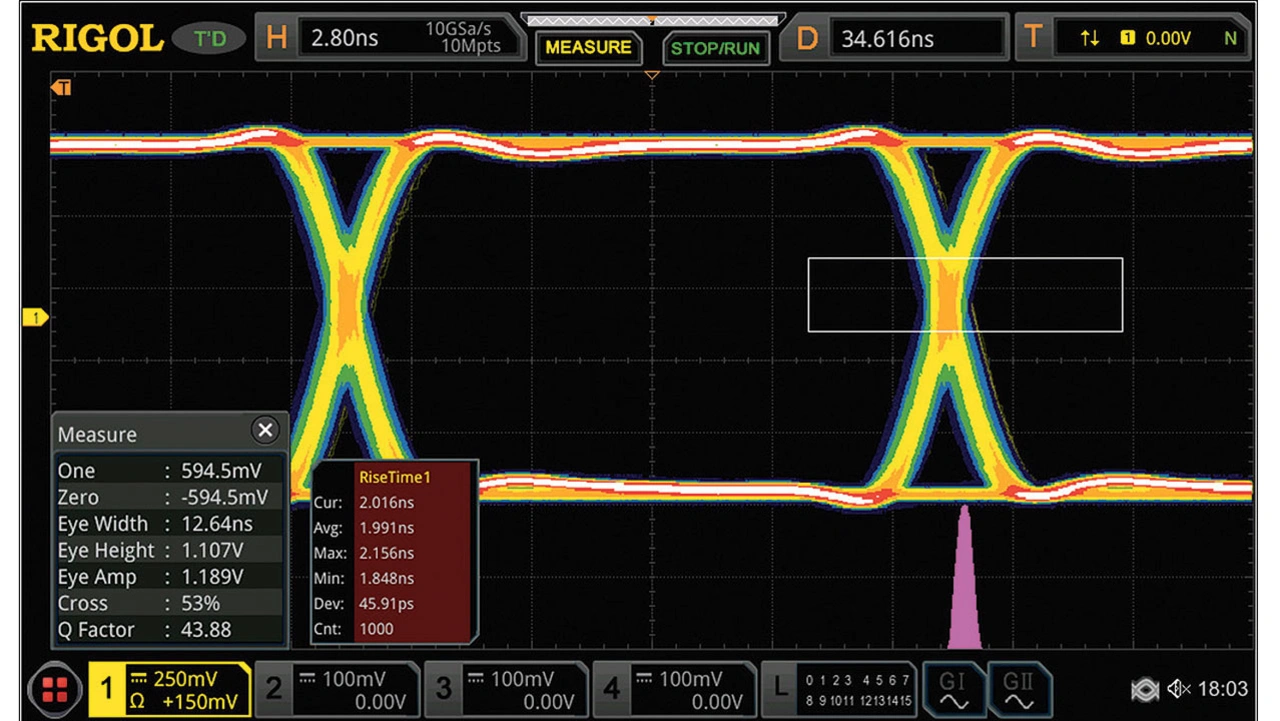Click the network connection status icon
The height and width of the screenshot is (721, 1280).
[x=1145, y=689]
